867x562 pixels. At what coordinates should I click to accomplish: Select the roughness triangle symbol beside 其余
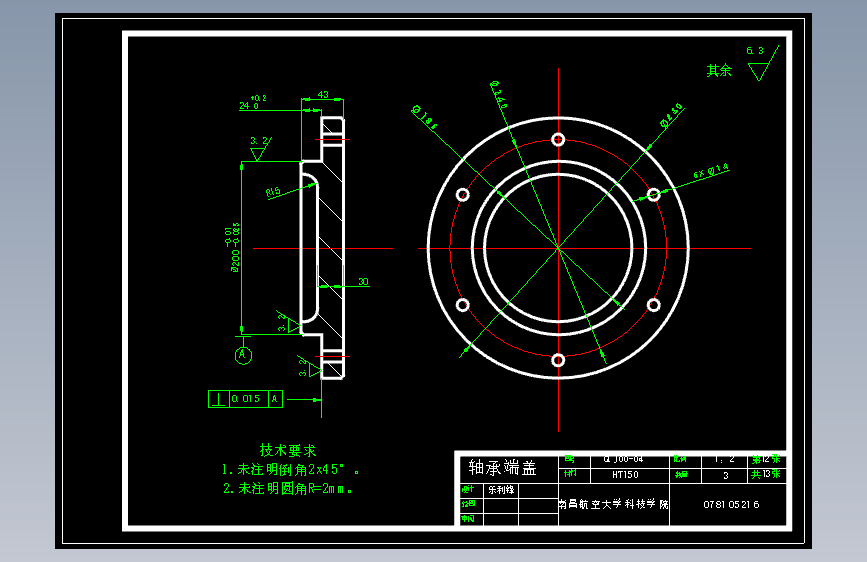[x=764, y=64]
